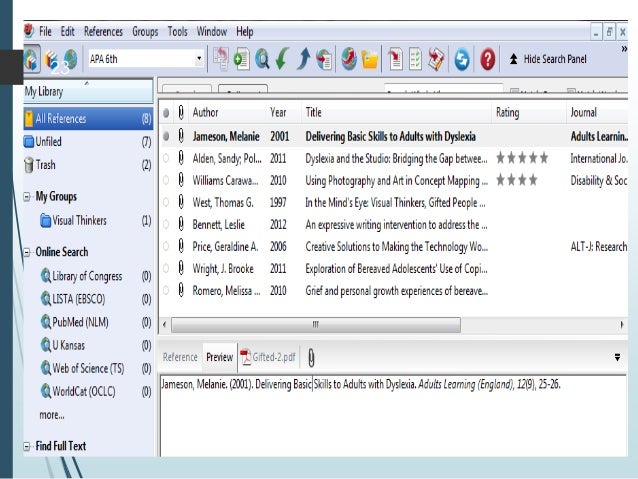638x479 pixels.
Task: Switch to the Gifted-2.pdf tab
Action: (269, 357)
